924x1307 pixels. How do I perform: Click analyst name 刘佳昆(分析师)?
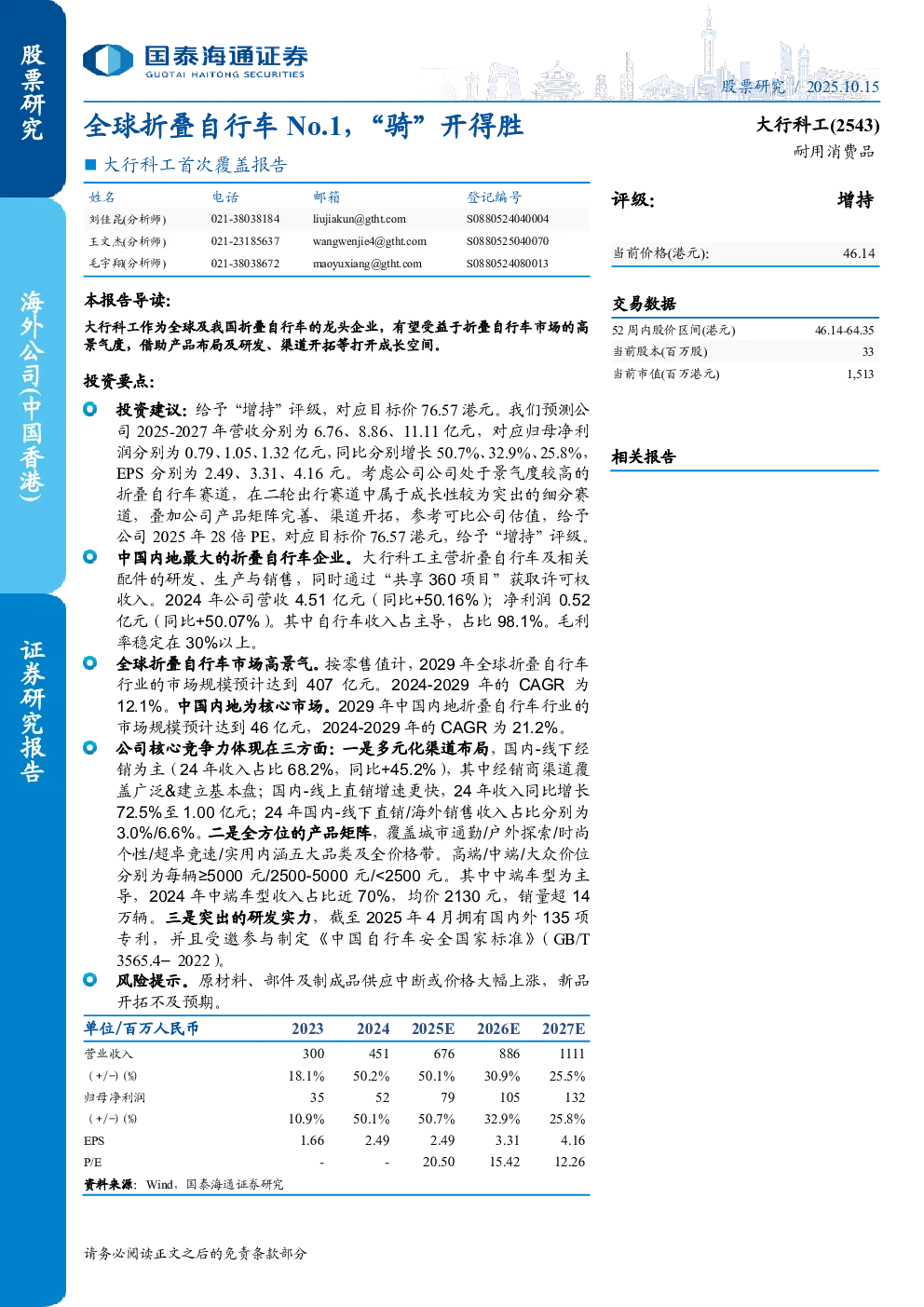(x=128, y=220)
